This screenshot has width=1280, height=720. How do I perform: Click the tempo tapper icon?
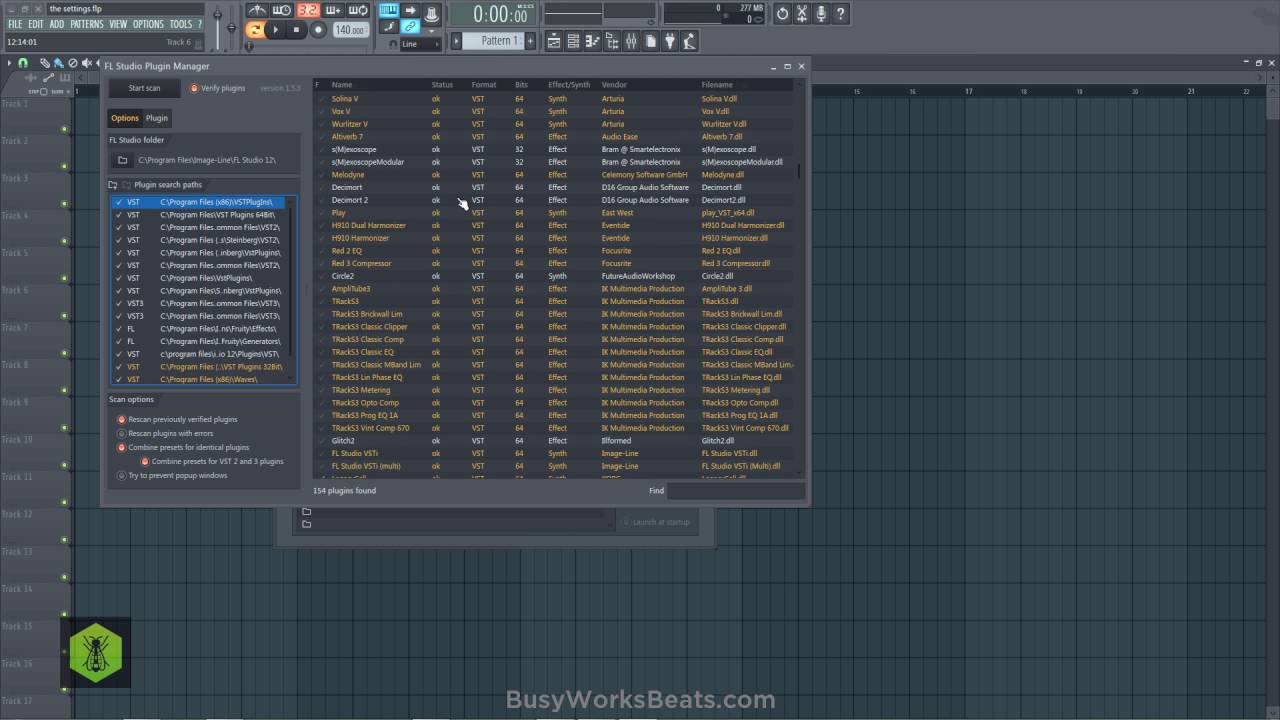coord(689,41)
